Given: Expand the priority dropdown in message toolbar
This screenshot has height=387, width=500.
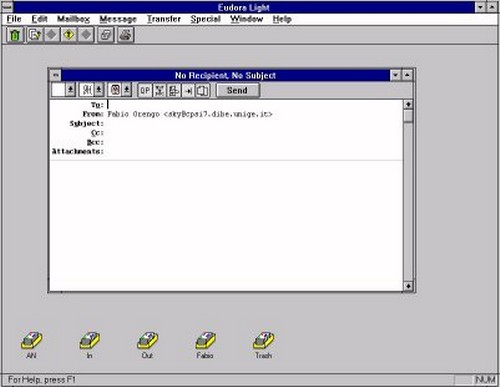Looking at the screenshot, I should [70, 90].
